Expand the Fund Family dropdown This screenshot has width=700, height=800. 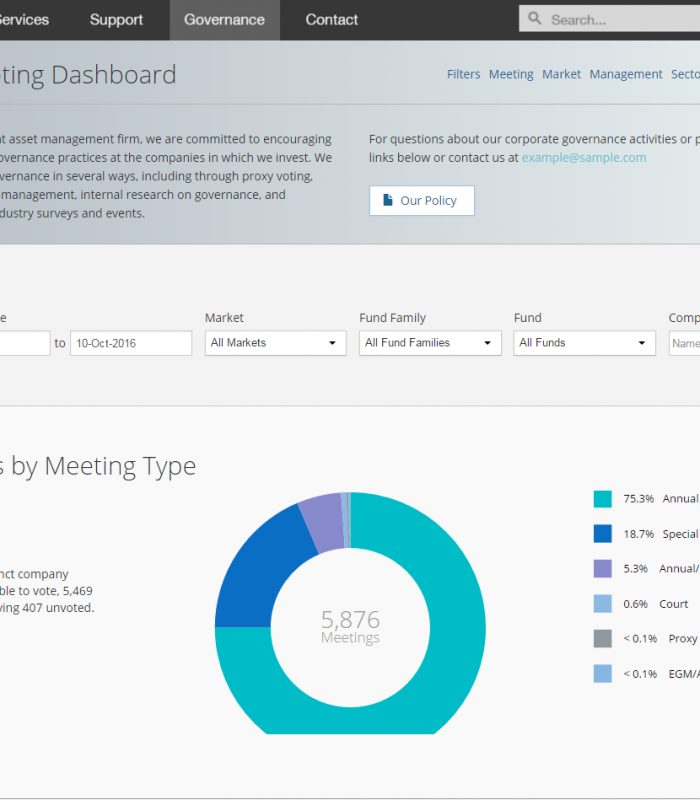tap(430, 343)
